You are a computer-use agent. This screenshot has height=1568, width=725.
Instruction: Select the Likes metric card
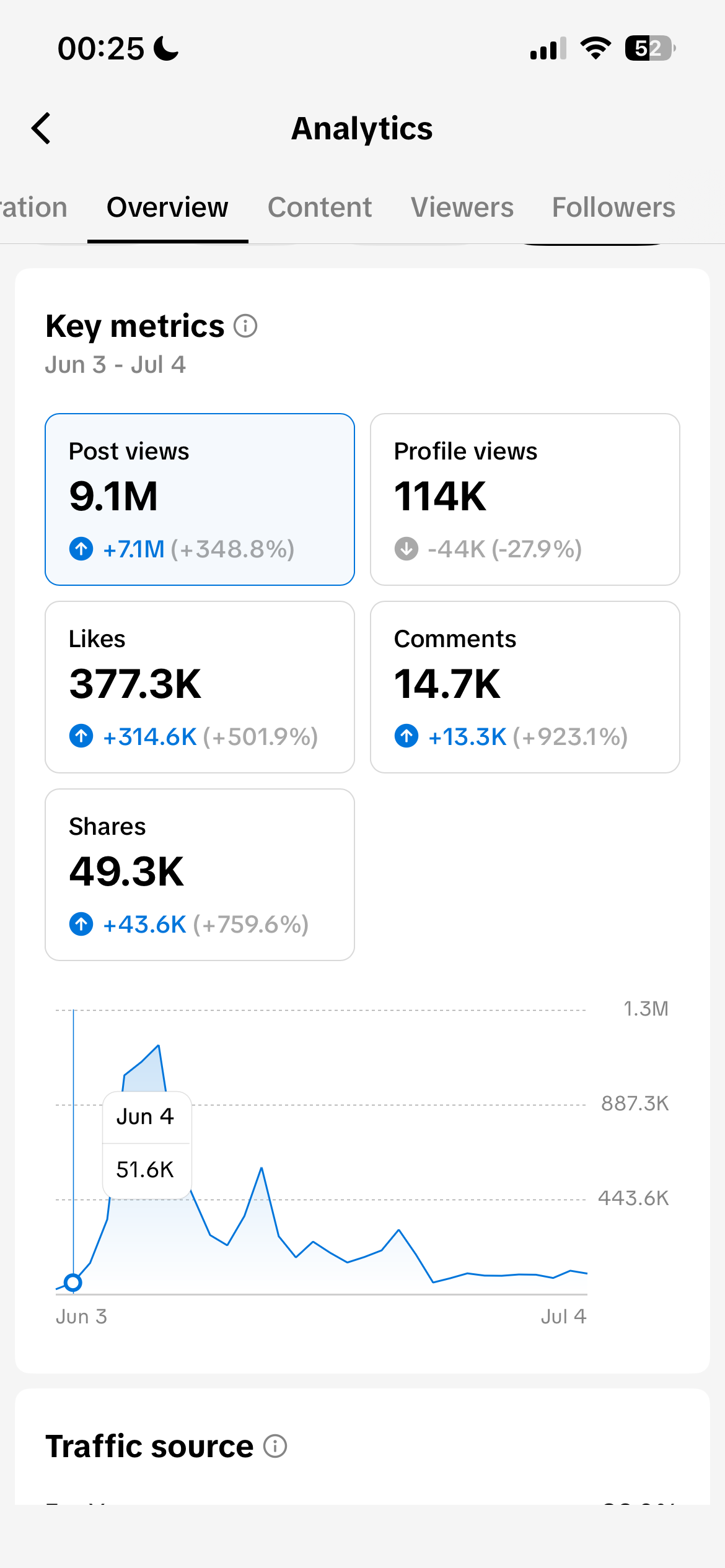click(200, 687)
